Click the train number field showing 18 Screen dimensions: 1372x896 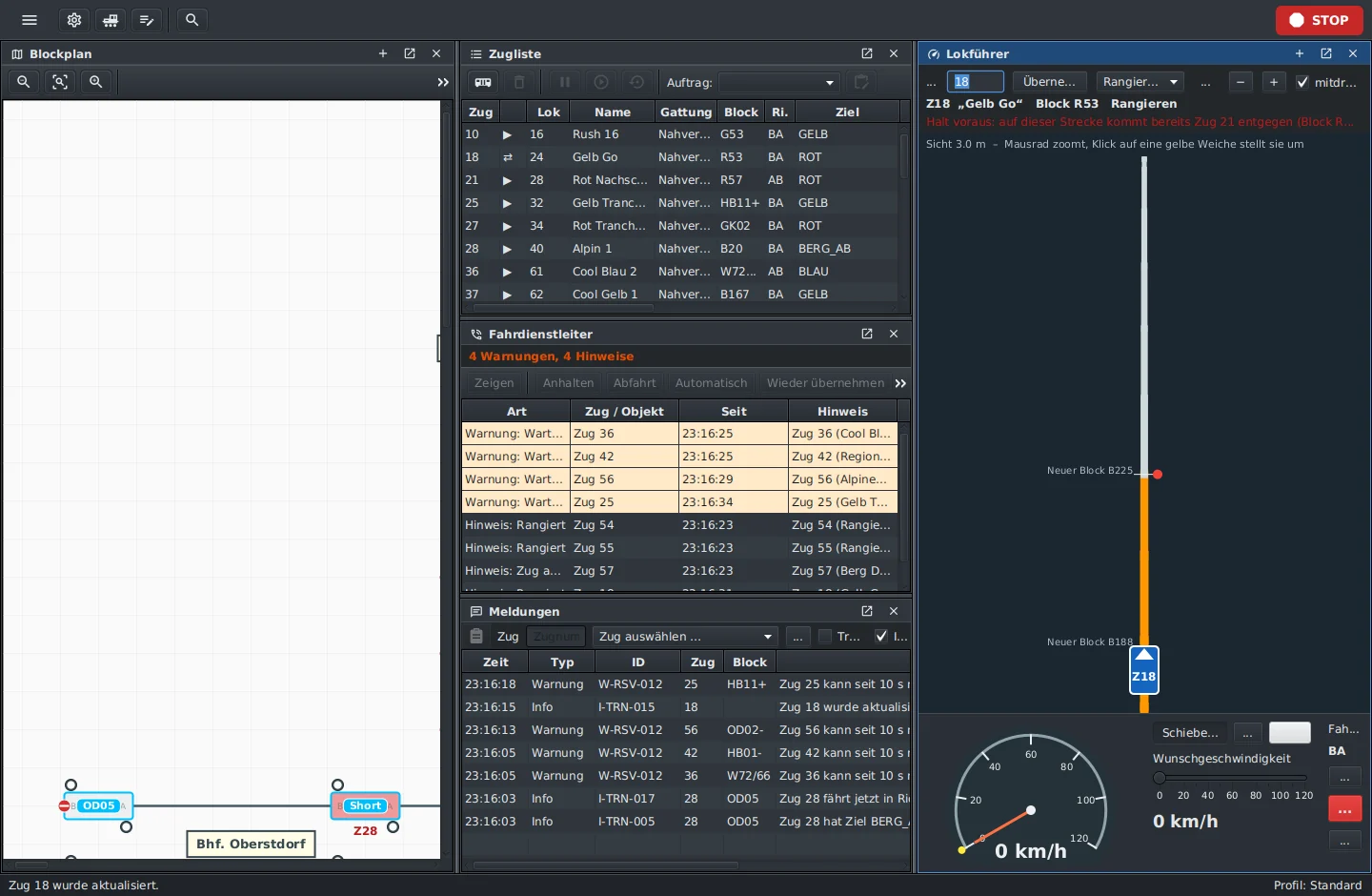coord(975,82)
